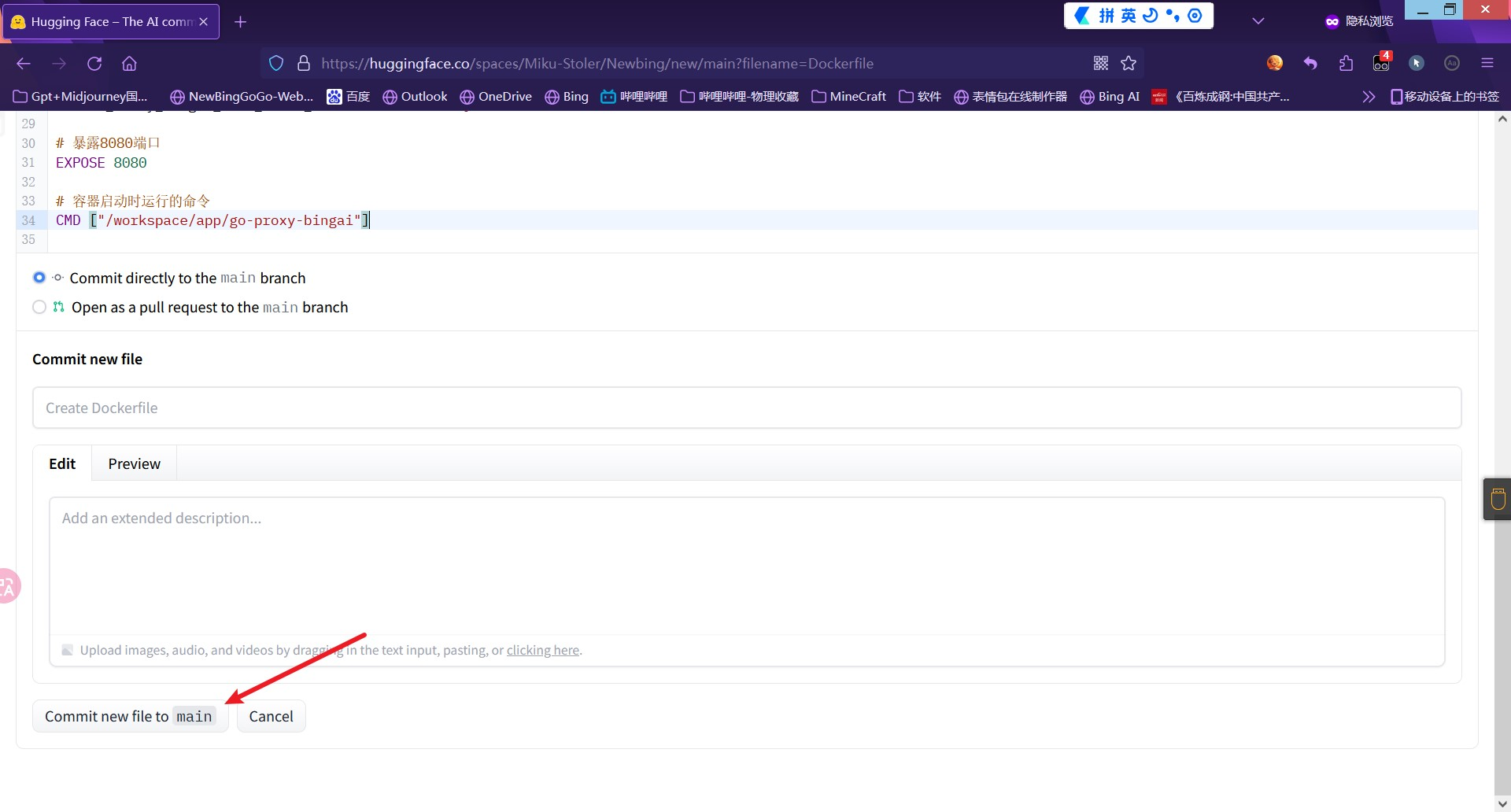Open the 百度 bookmark
The width and height of the screenshot is (1511, 812).
349,97
